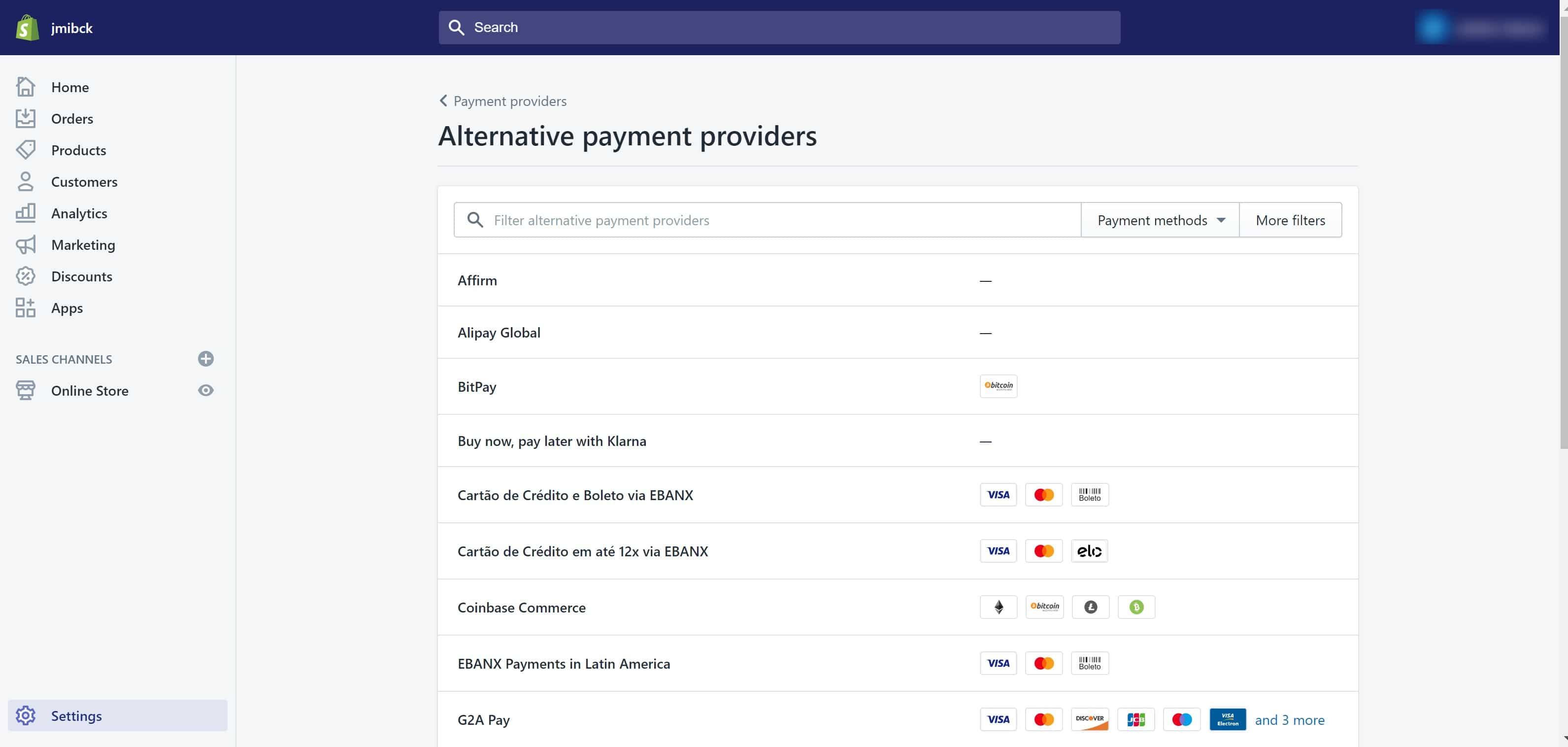Click the Settings gear icon
The height and width of the screenshot is (747, 1568).
26,715
